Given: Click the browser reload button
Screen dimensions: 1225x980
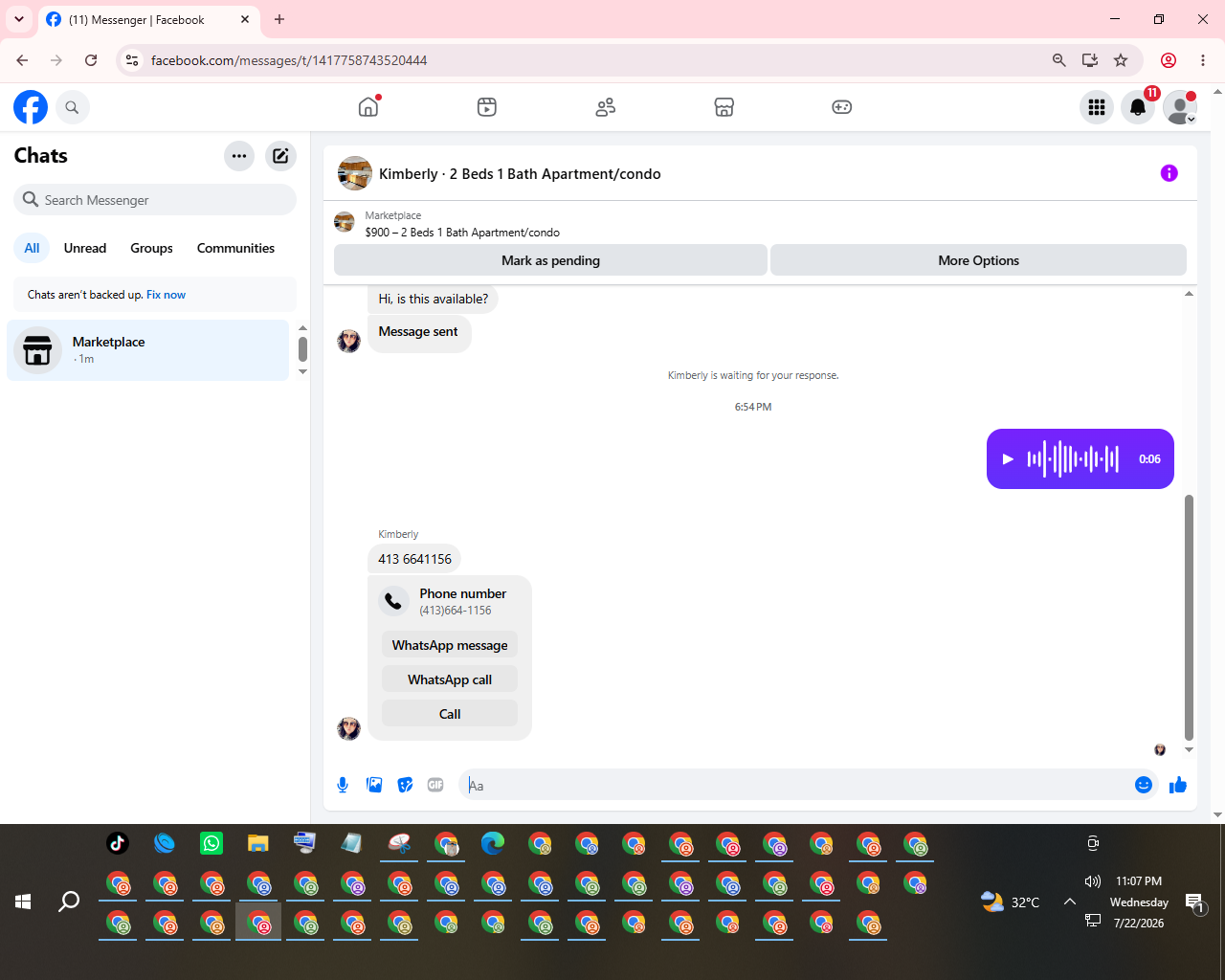Looking at the screenshot, I should (91, 60).
